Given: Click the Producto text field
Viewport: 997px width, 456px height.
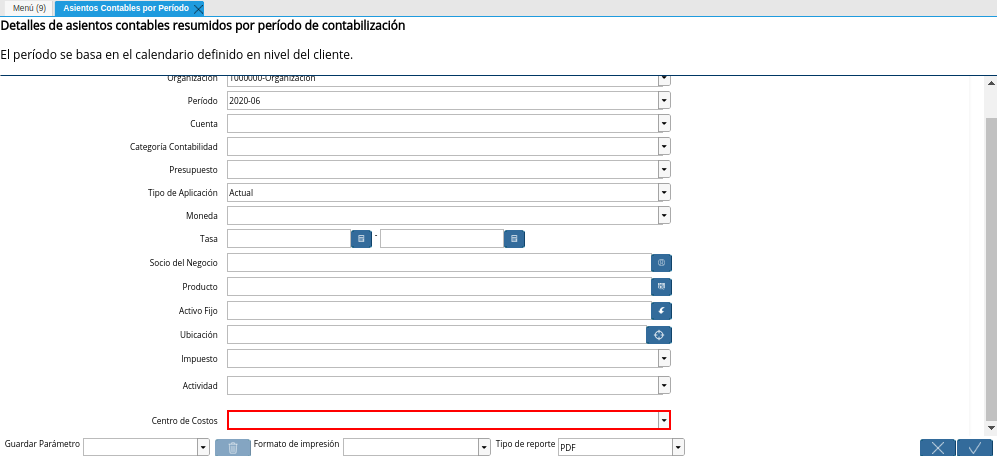Looking at the screenshot, I should pos(439,287).
